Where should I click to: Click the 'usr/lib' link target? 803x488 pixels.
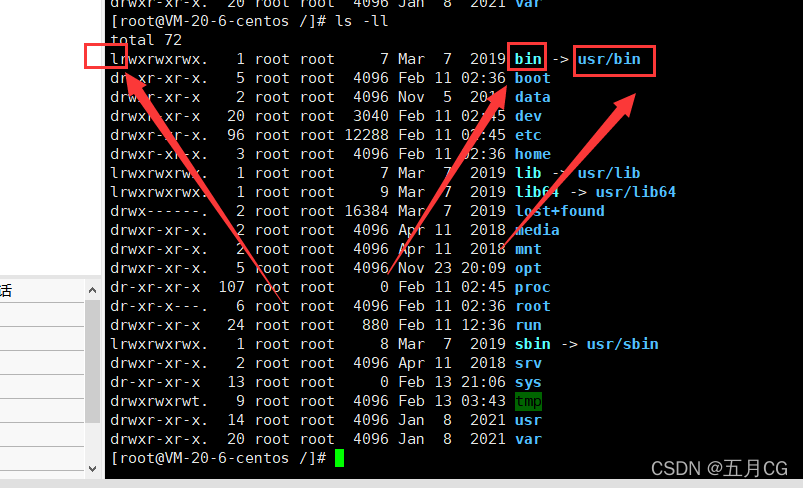608,173
